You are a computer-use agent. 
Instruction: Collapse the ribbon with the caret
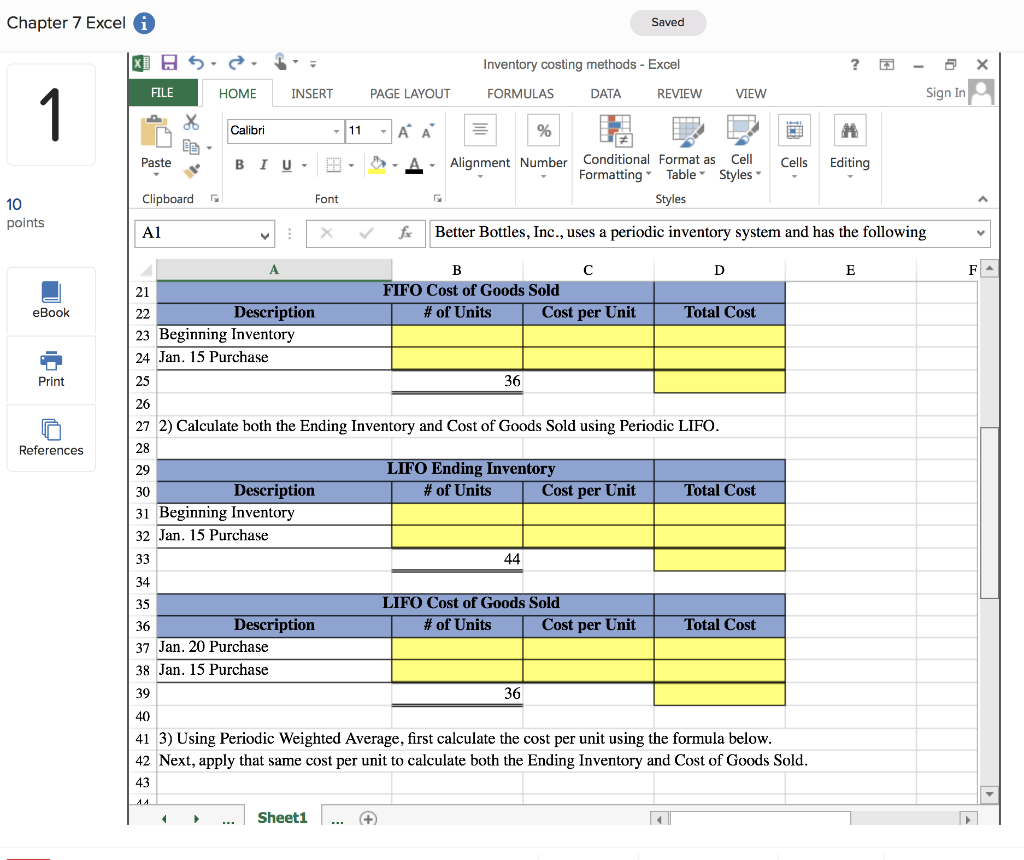click(x=983, y=199)
